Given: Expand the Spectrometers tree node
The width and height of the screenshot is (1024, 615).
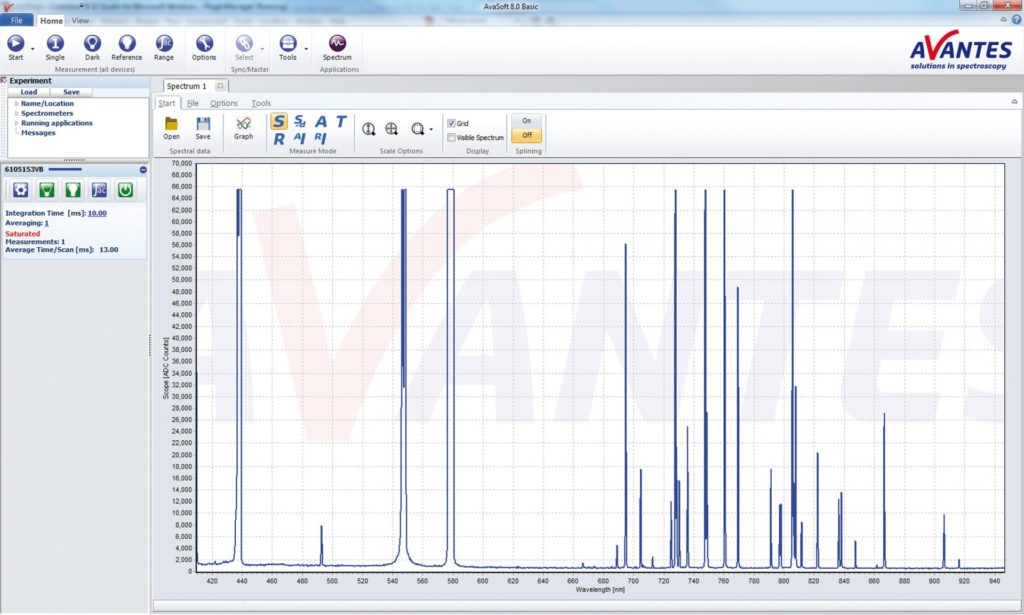Looking at the screenshot, I should click(x=16, y=114).
